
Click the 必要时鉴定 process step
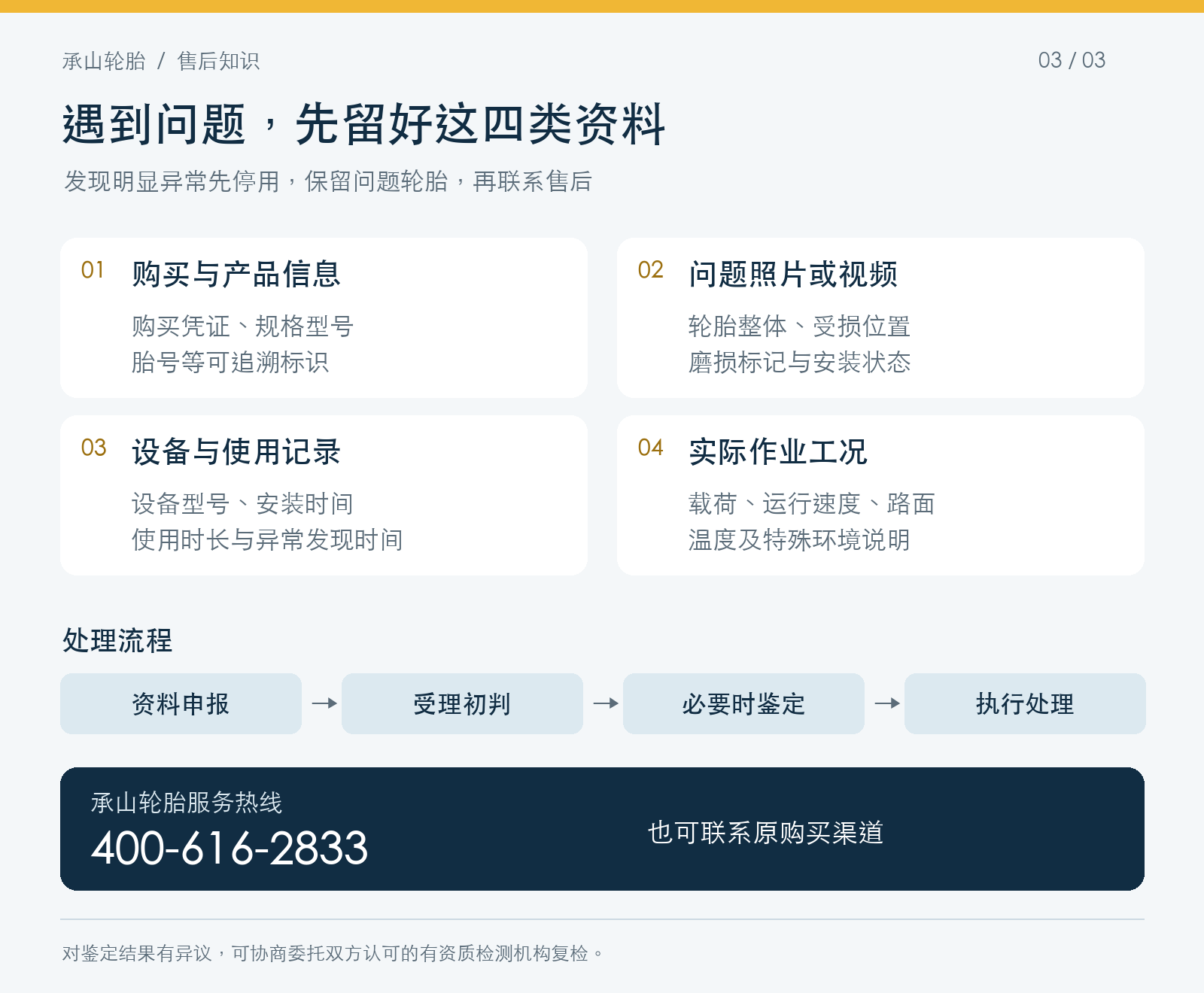743,703
